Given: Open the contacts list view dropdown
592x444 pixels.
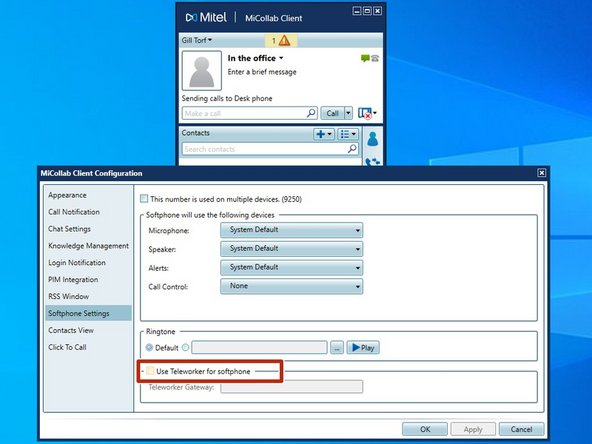Looking at the screenshot, I should coord(347,134).
